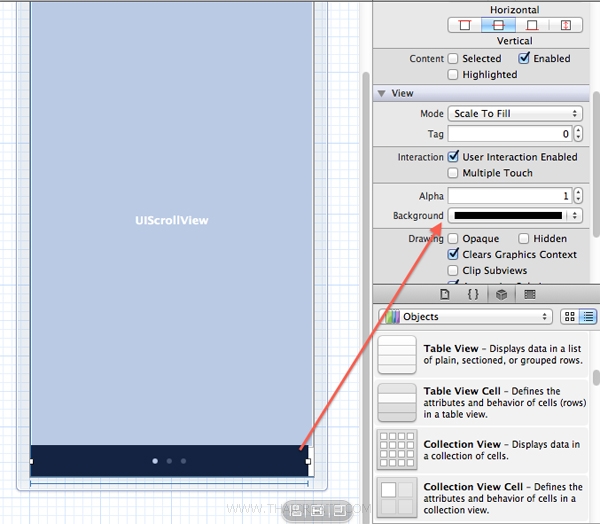Select the Collection View object icon
The image size is (600, 524).
pos(397,450)
